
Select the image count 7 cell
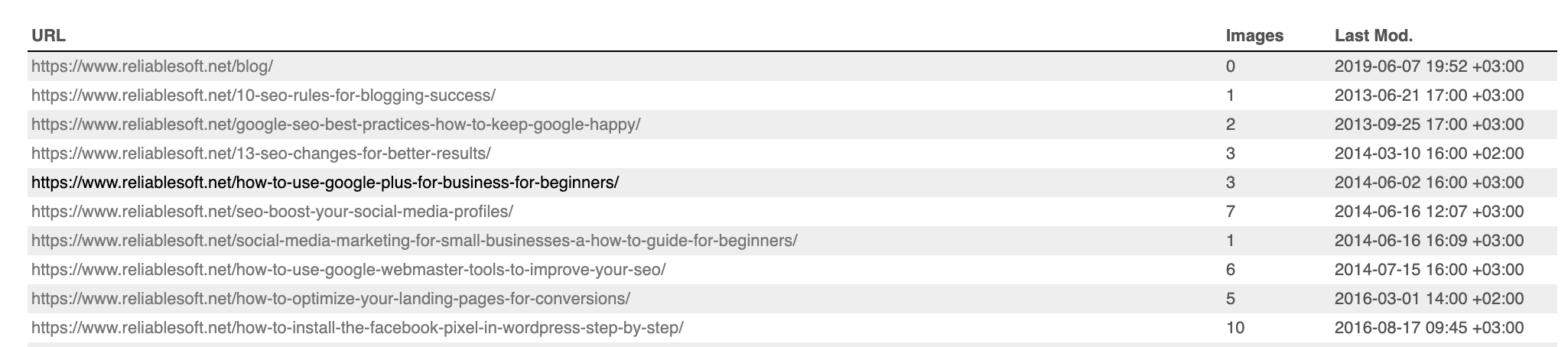1230,212
